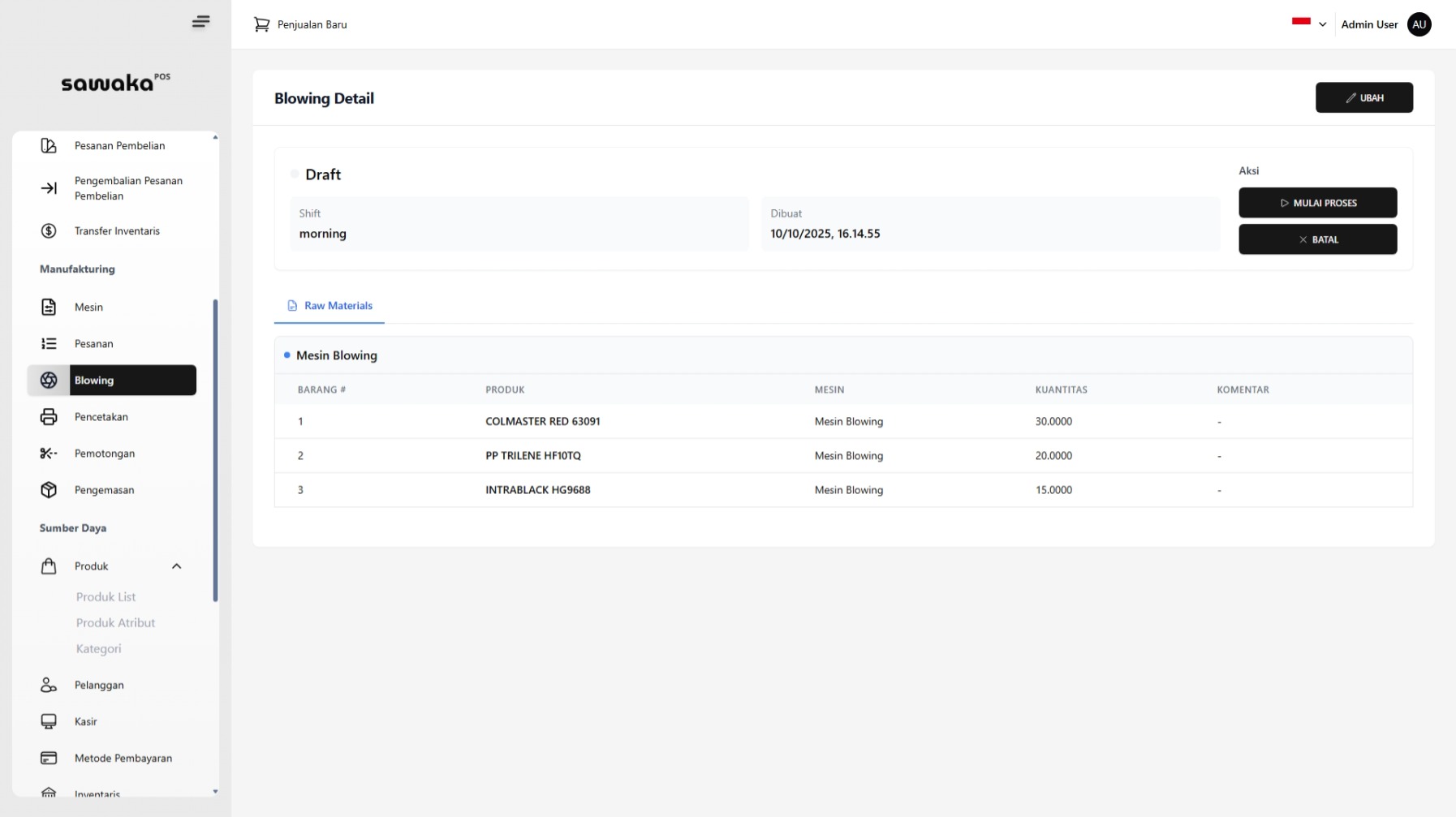The width and height of the screenshot is (1456, 817).
Task: Select the Pemotongan scissors icon in sidebar
Action: (x=49, y=453)
